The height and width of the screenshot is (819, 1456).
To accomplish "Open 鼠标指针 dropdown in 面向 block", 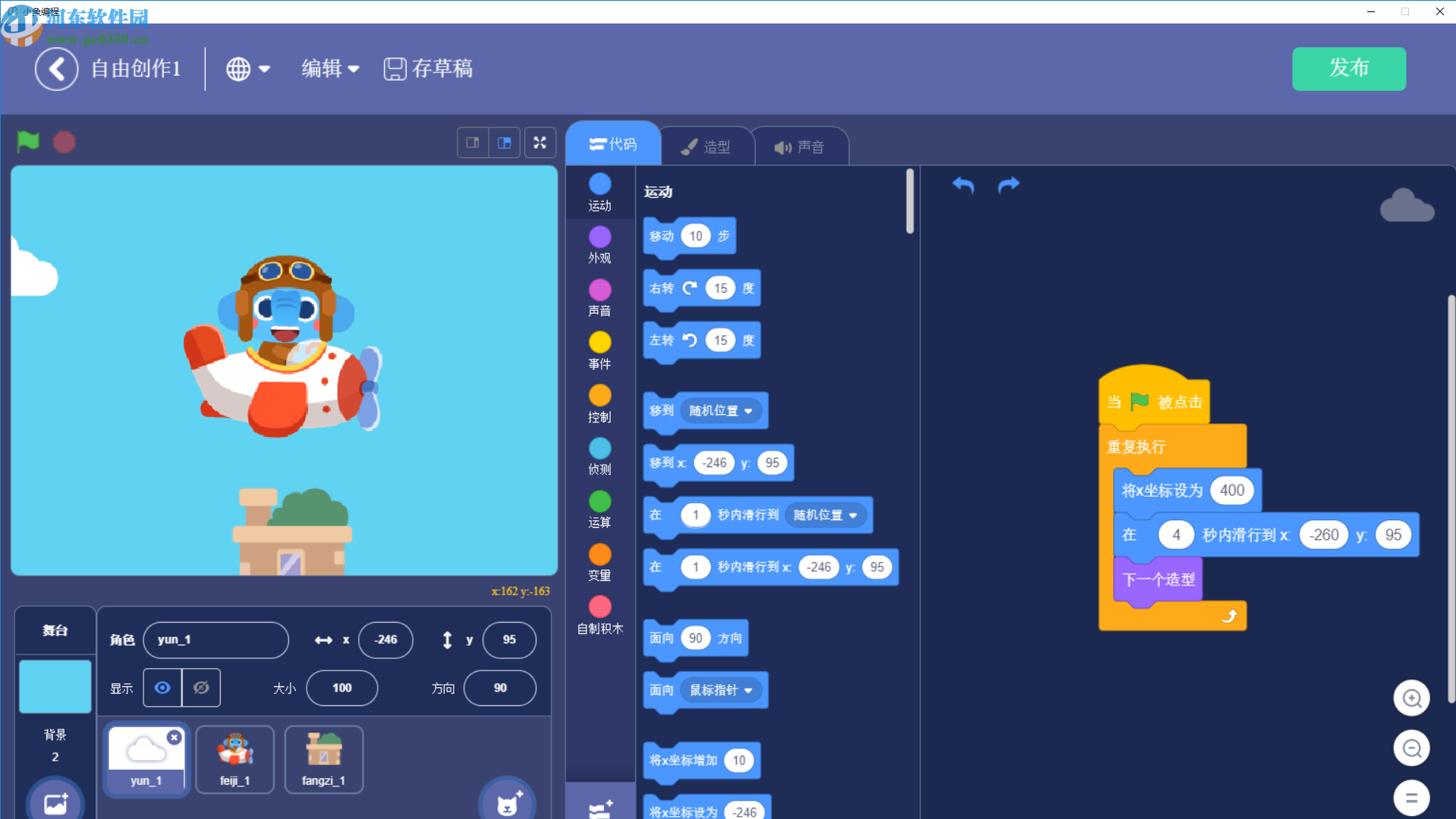I will click(x=721, y=690).
